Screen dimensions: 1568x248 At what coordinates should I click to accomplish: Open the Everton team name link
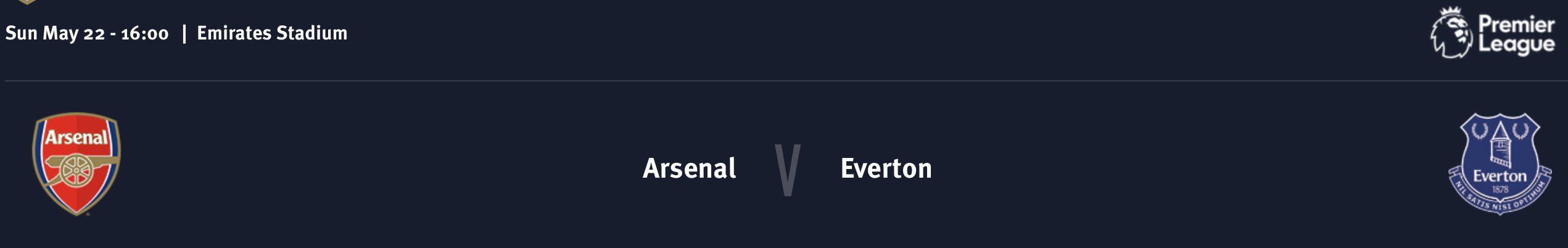click(886, 168)
